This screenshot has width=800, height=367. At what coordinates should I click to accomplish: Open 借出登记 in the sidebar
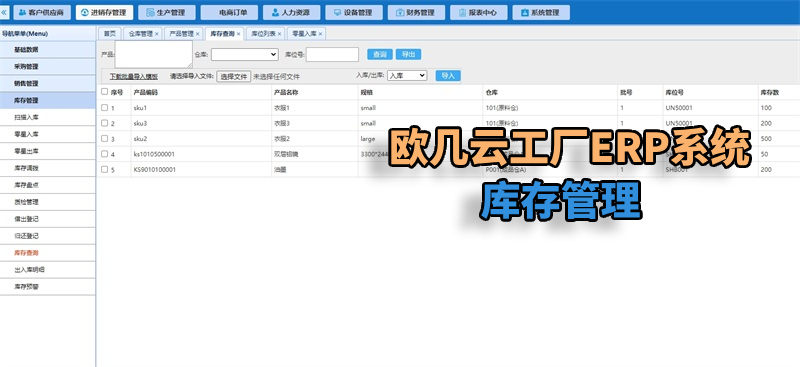pyautogui.click(x=47, y=219)
